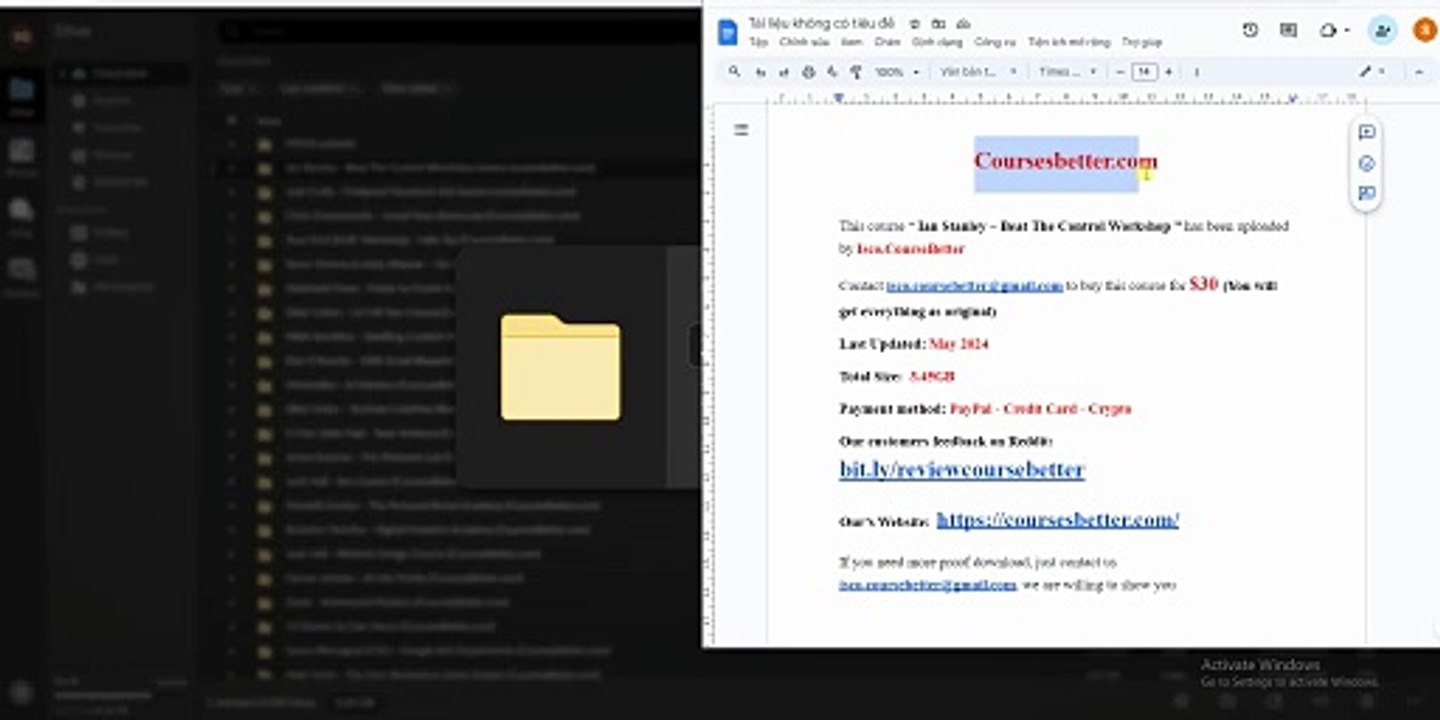Open the Chỉnh sửa menu

coord(804,43)
